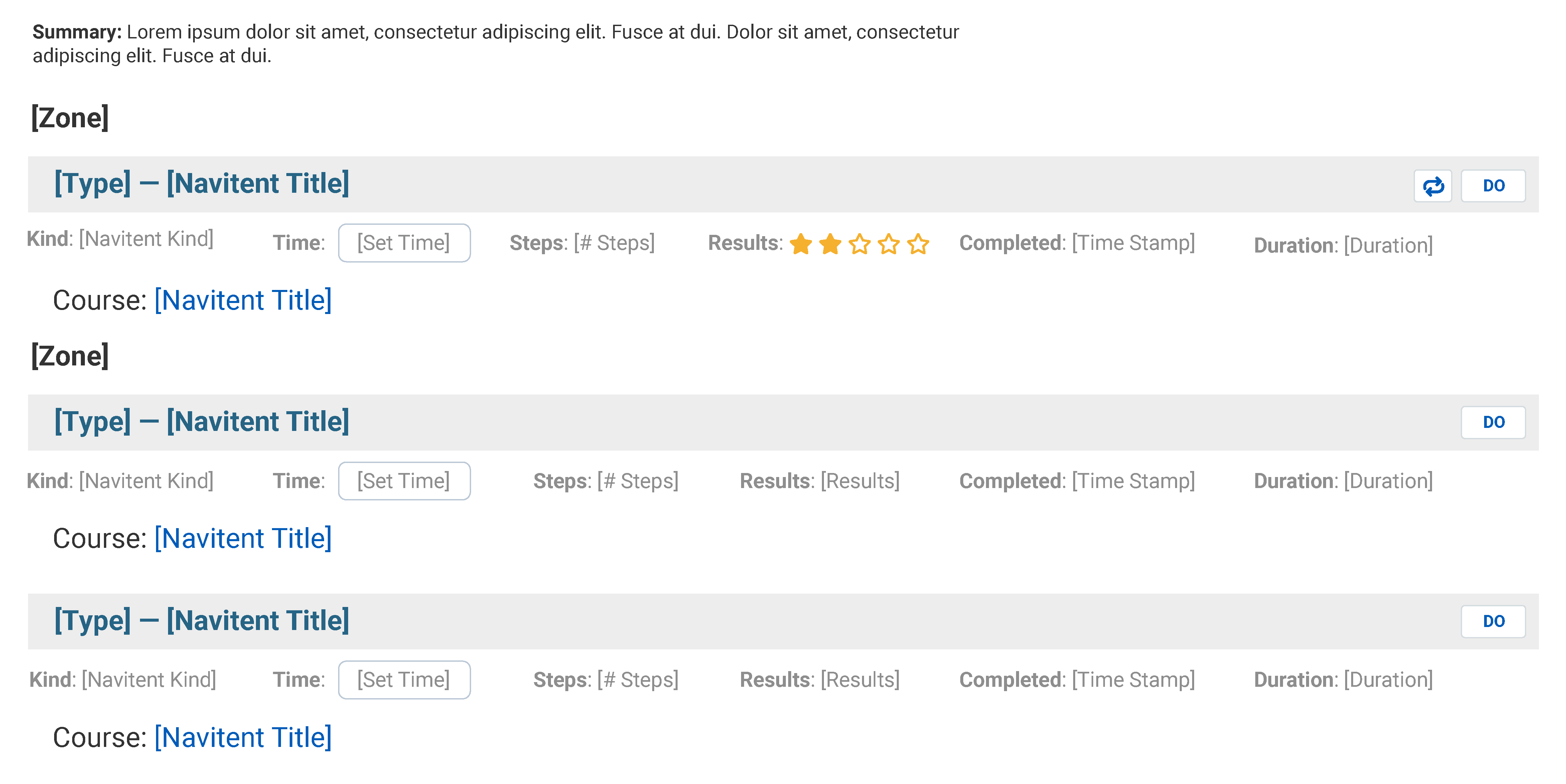Click the second [Zone] heading
The width and height of the screenshot is (1566, 784).
pos(70,356)
